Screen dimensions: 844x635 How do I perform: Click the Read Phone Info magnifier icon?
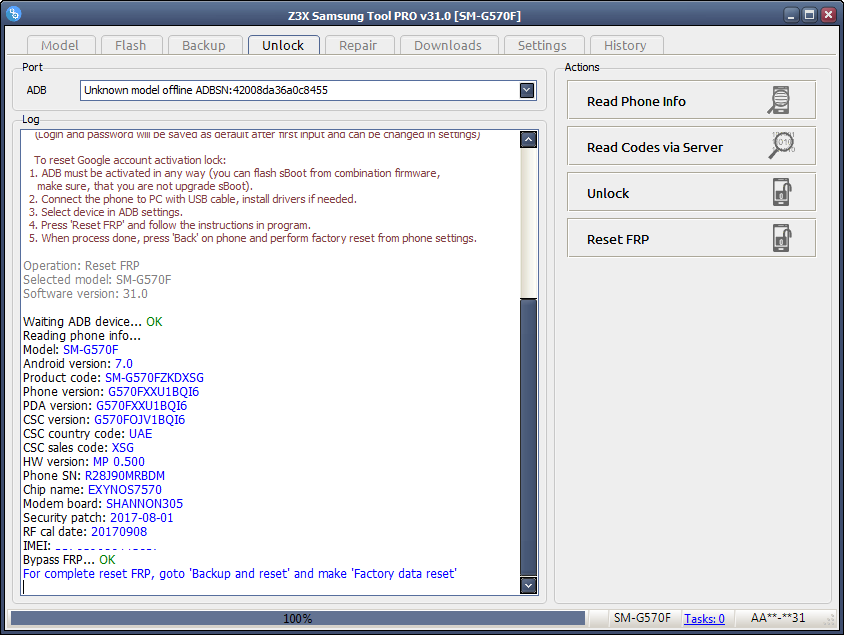pos(779,100)
